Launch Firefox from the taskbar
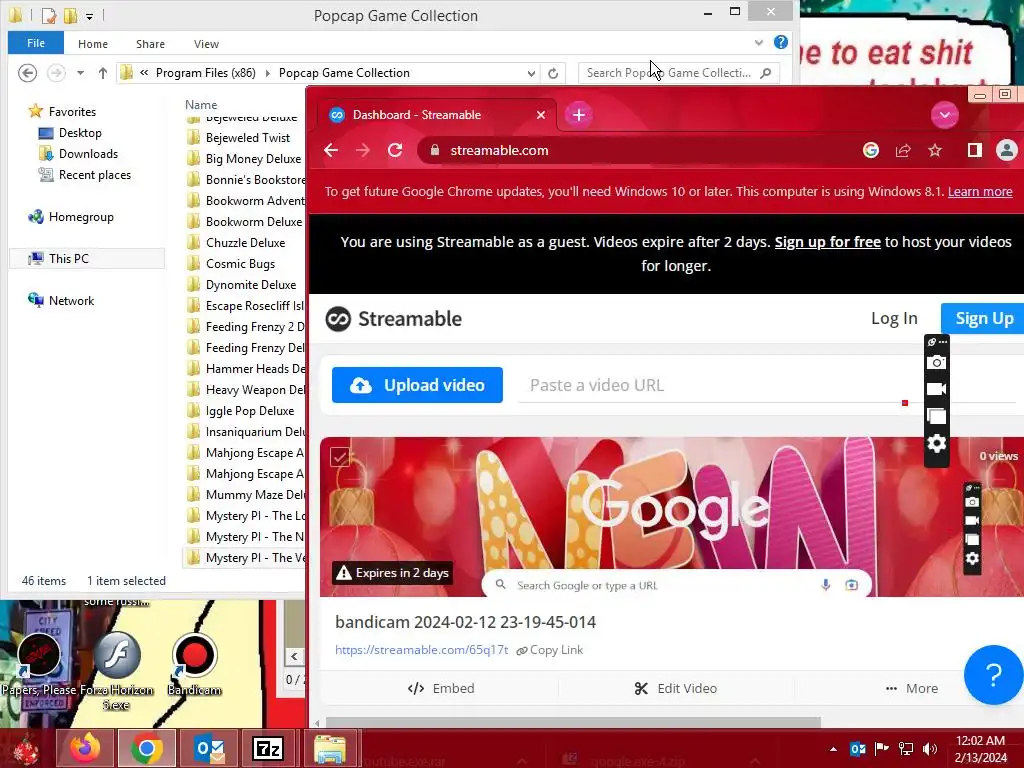 [x=86, y=748]
